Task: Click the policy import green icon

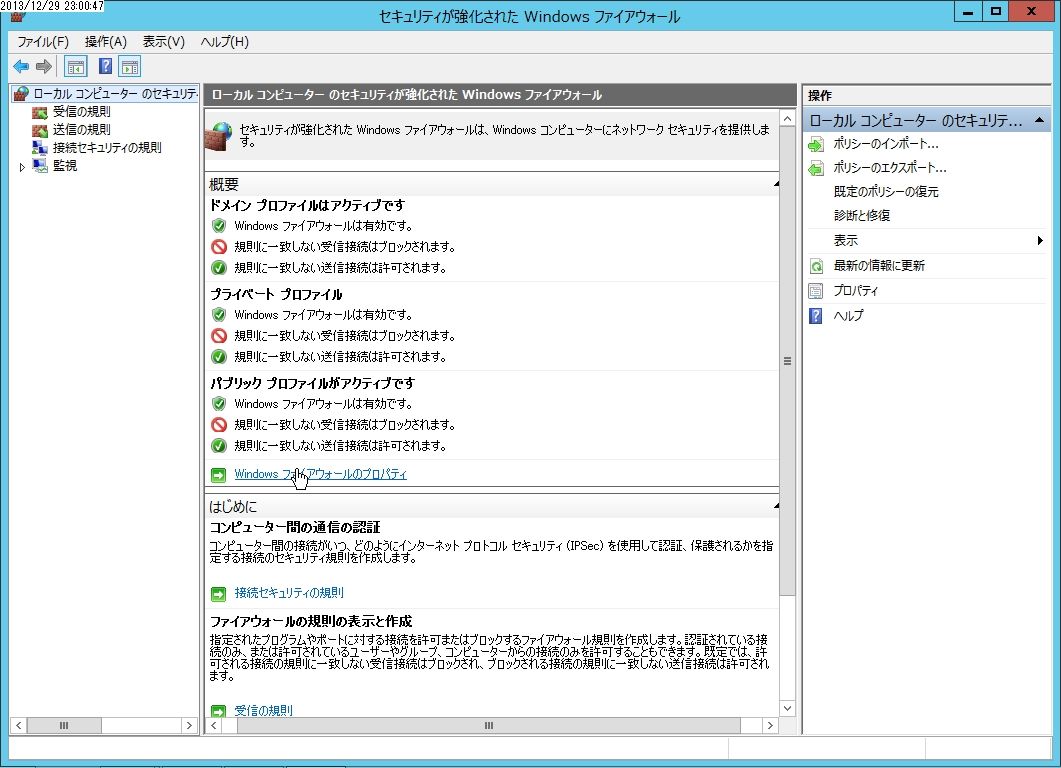Action: pos(816,144)
